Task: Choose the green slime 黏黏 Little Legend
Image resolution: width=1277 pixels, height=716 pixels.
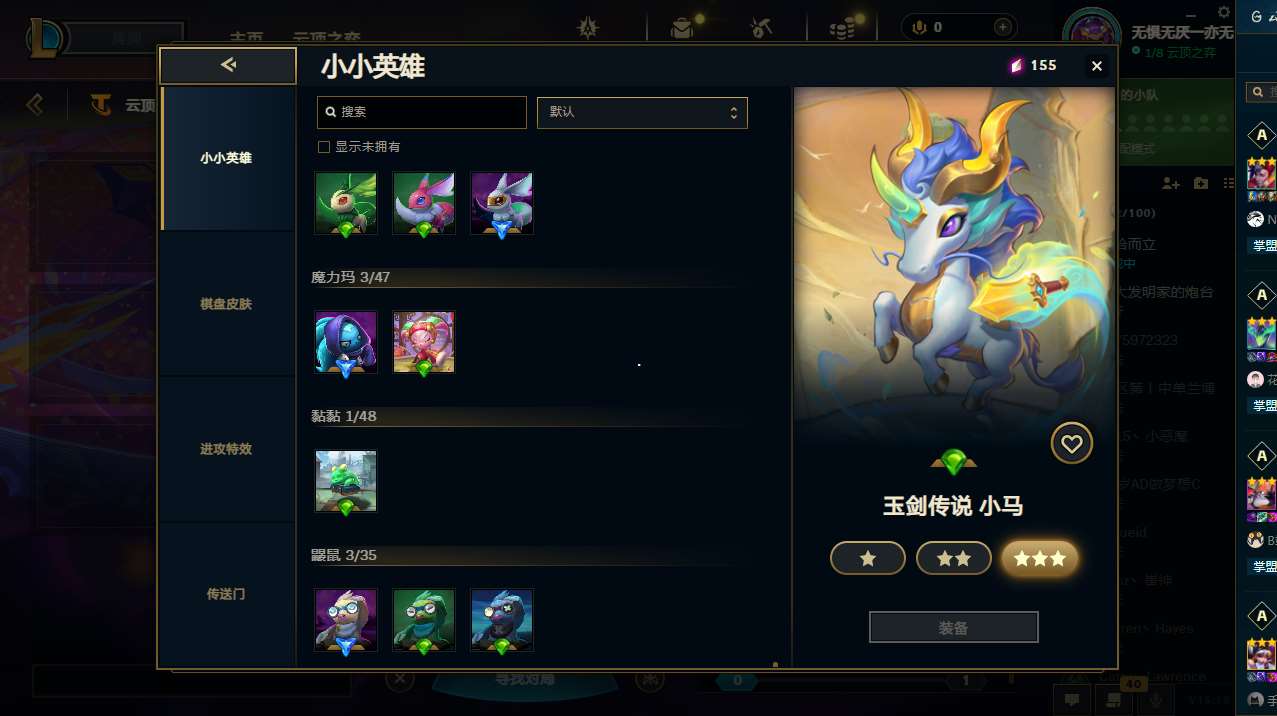Action: point(346,481)
